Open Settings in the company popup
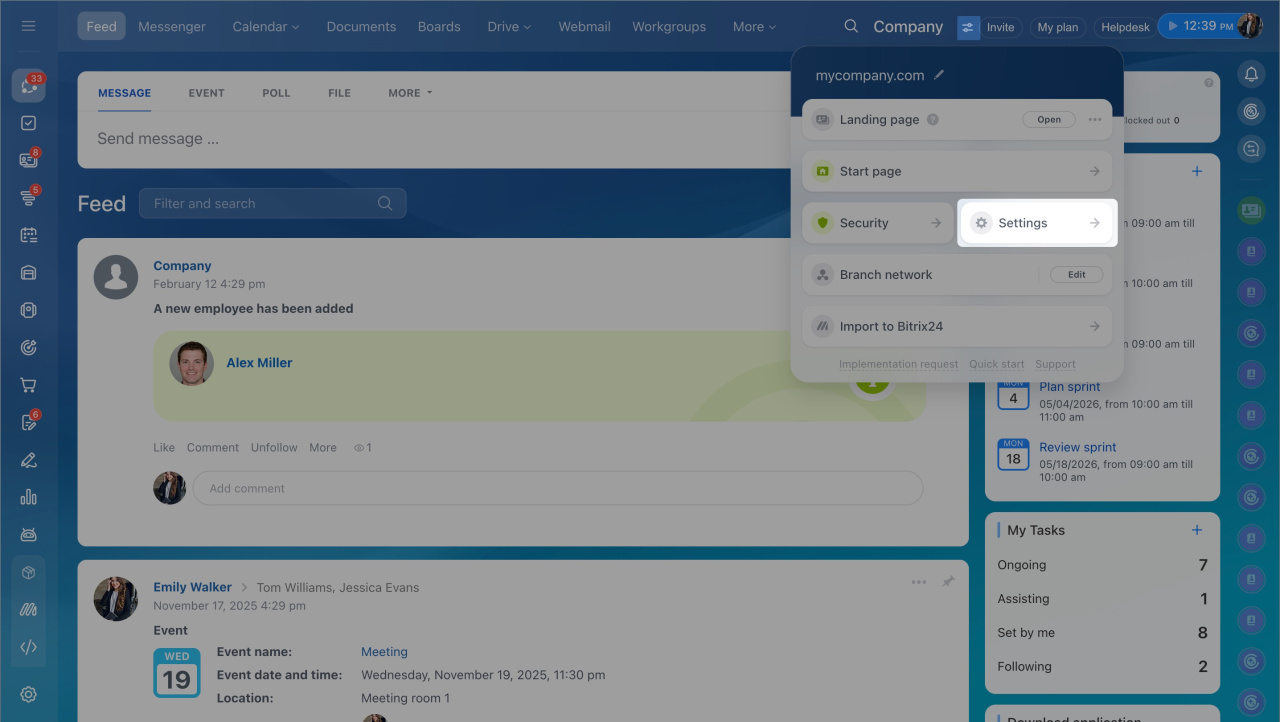Screen dimensions: 1280x722 (1037, 223)
